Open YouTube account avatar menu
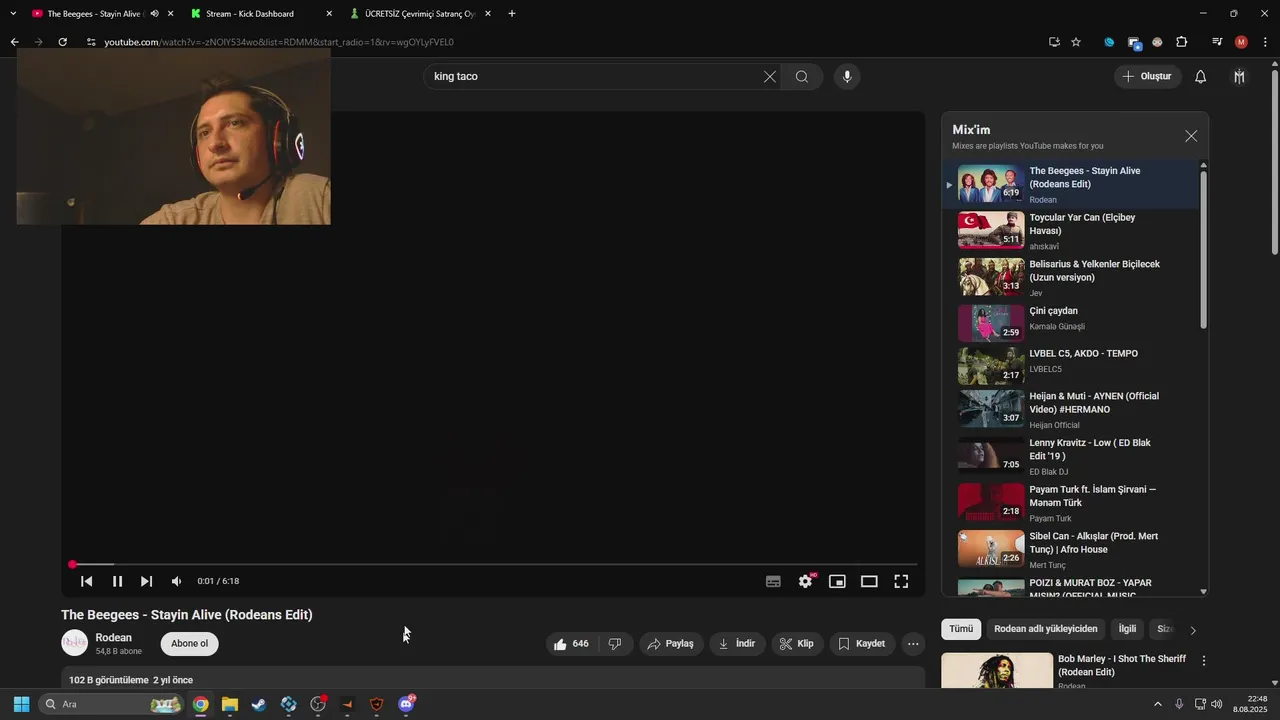 [x=1240, y=77]
